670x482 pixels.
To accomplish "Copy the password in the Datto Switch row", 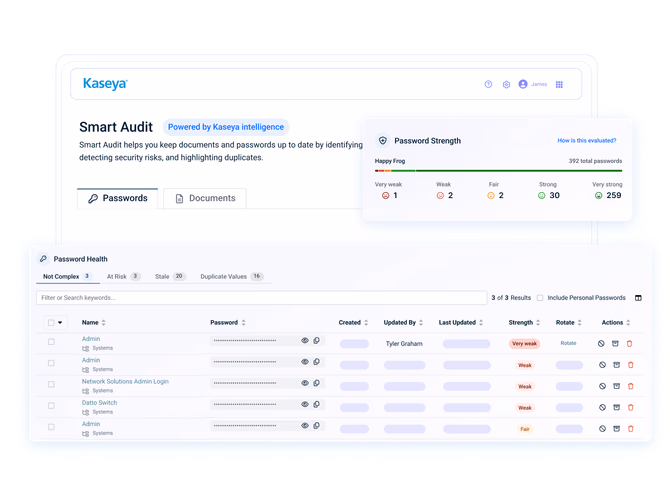I will point(317,404).
